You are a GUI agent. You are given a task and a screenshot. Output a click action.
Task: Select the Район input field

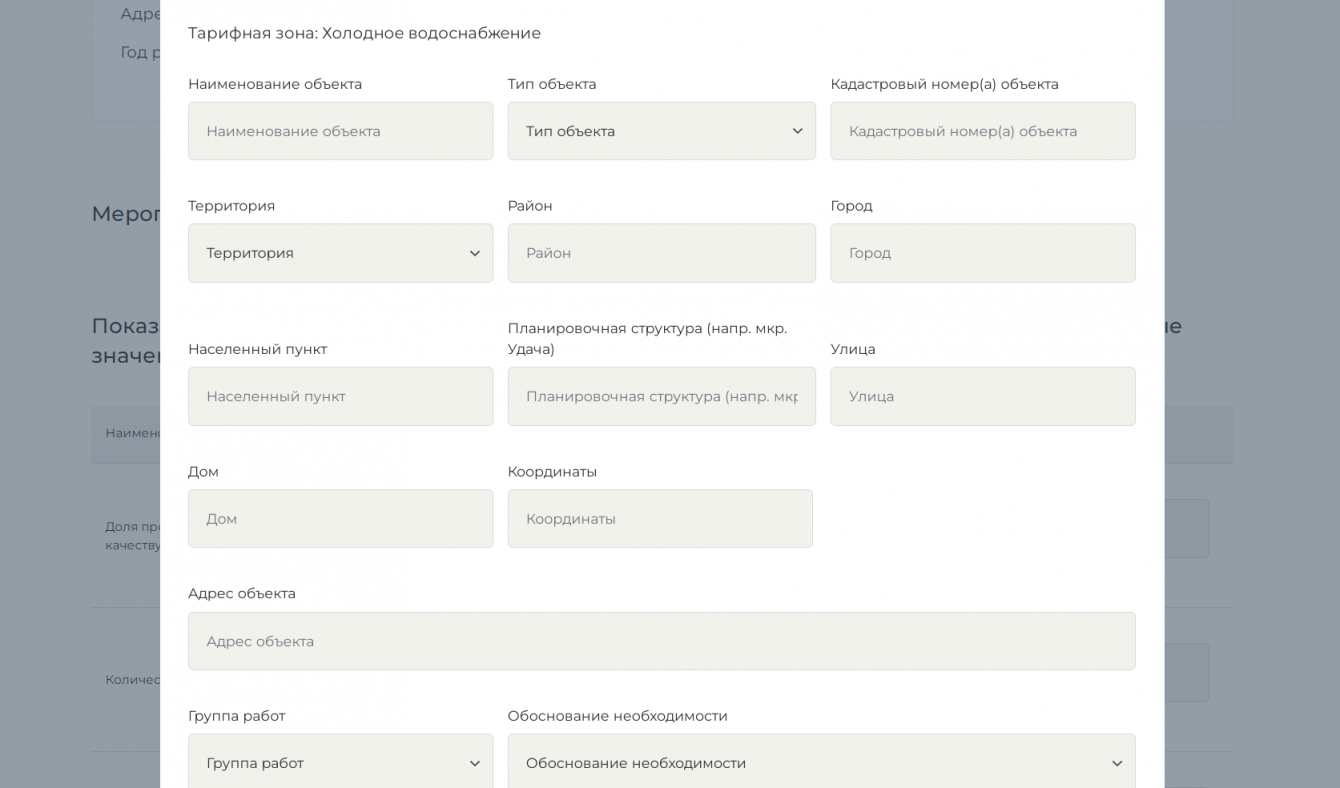(661, 254)
